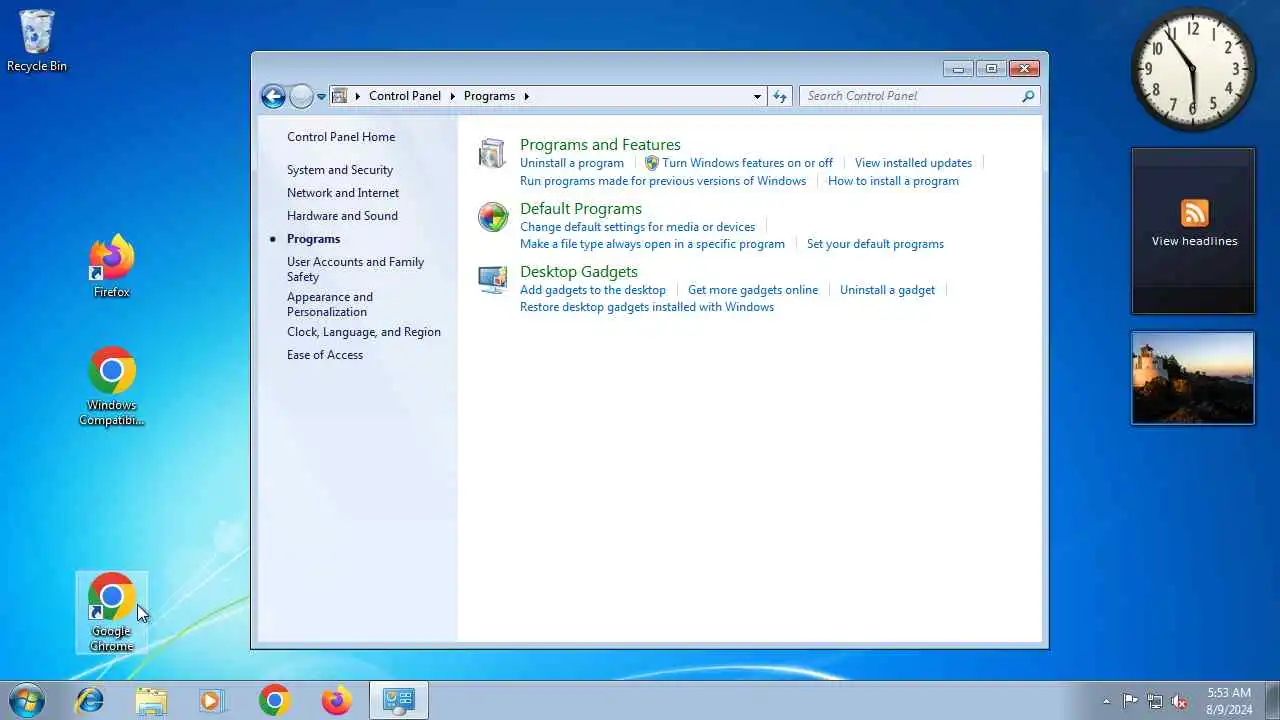Go to Hardware and Sound category
The width and height of the screenshot is (1280, 720).
click(342, 216)
